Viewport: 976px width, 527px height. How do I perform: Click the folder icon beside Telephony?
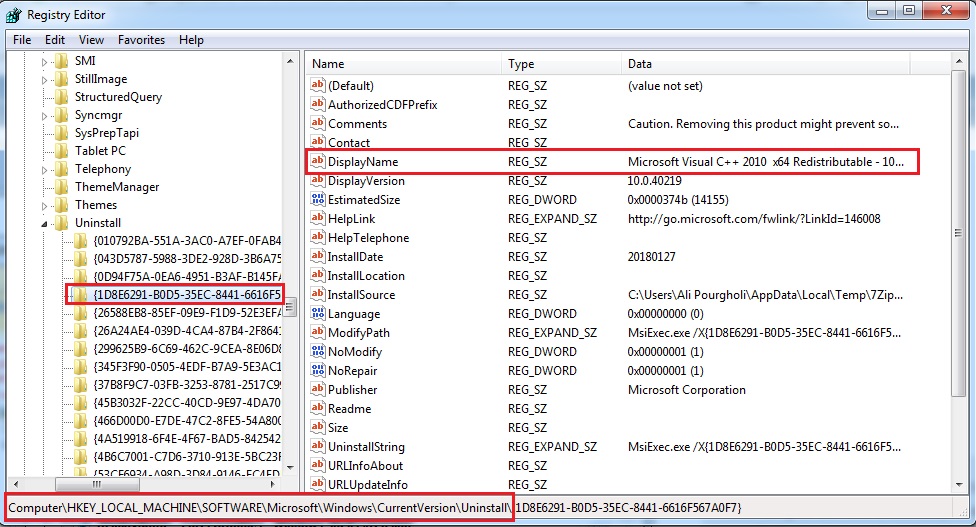62,169
